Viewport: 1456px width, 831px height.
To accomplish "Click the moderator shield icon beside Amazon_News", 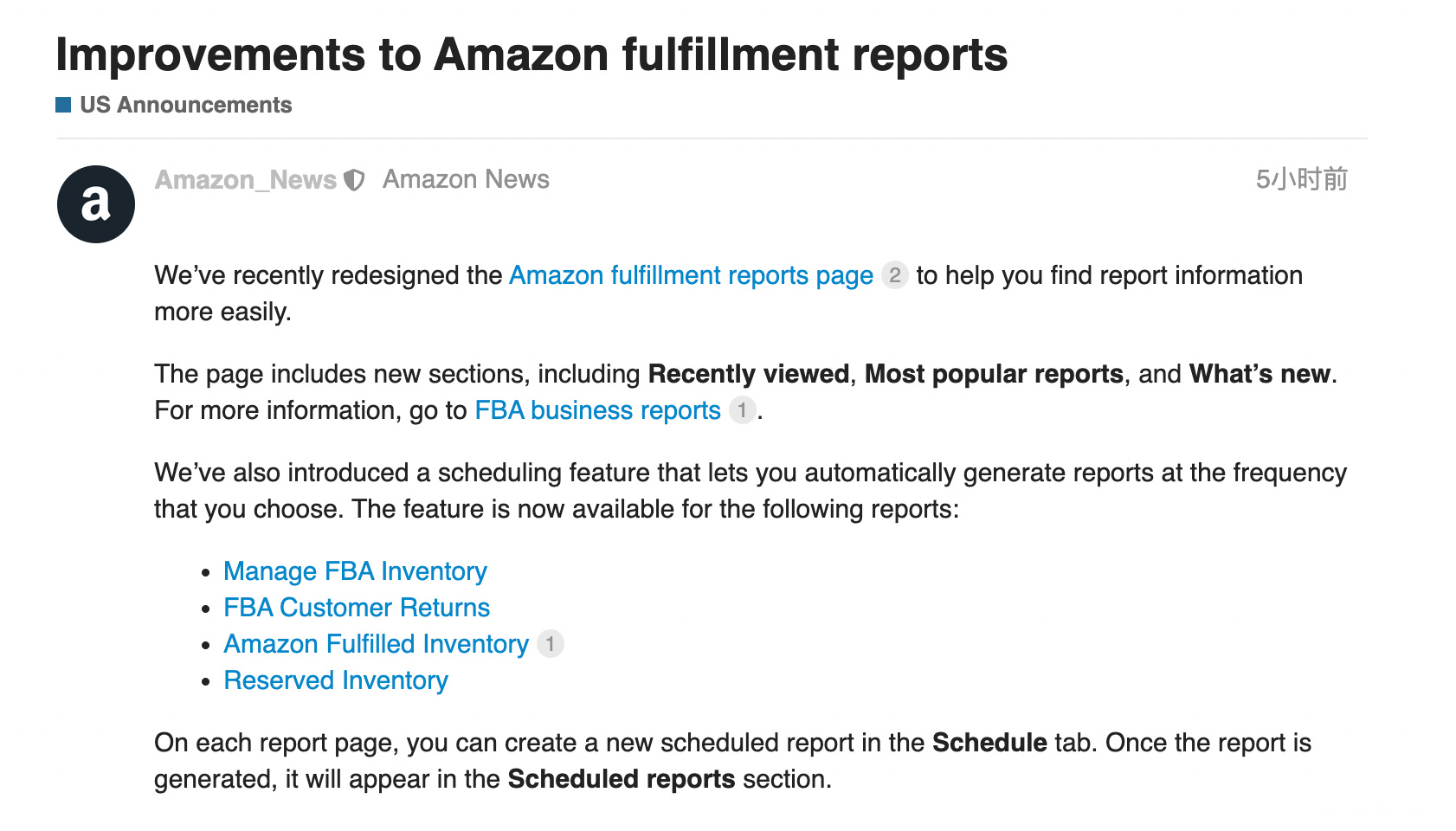I will 354,180.
